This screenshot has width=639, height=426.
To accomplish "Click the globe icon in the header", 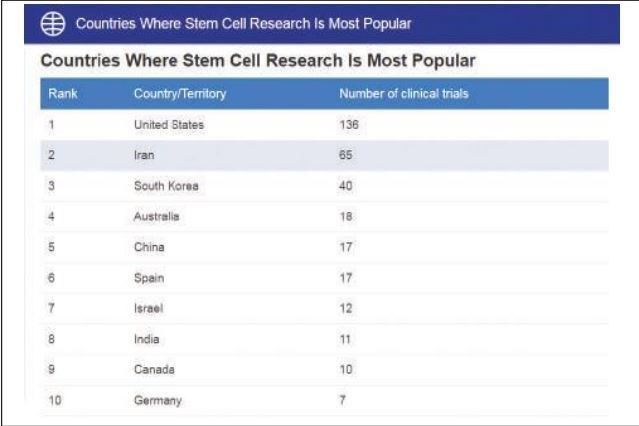I will [46, 22].
